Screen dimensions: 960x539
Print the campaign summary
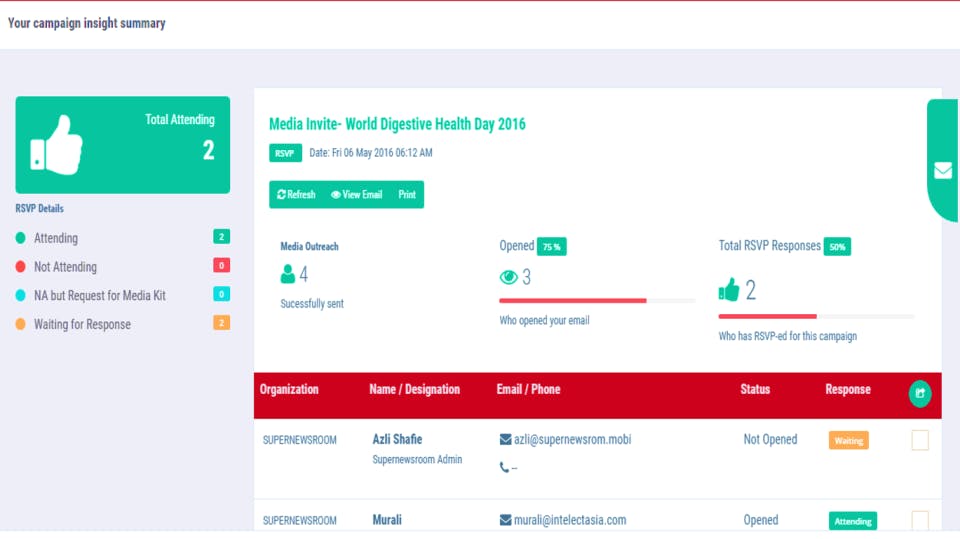point(407,195)
